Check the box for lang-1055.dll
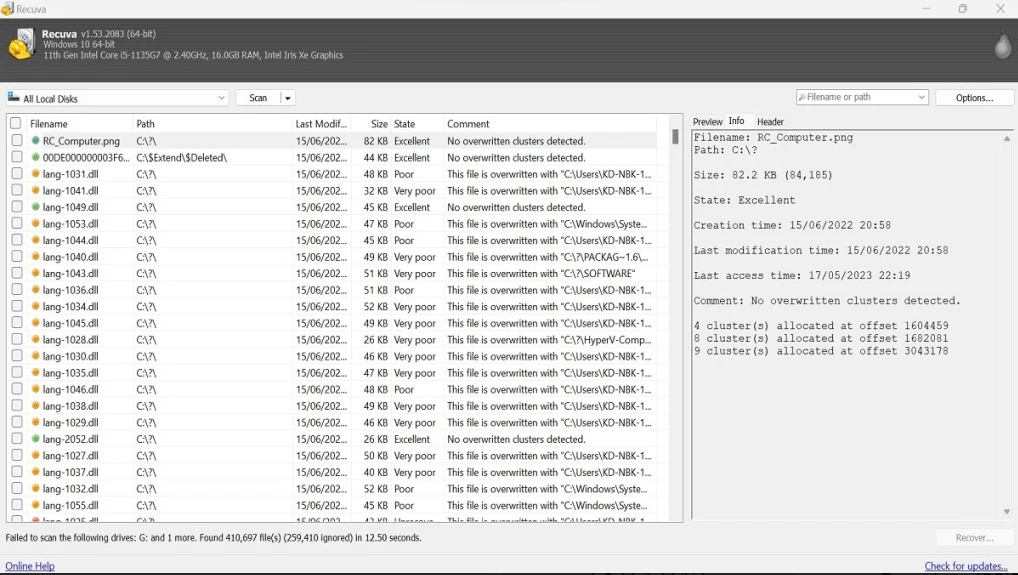The image size is (1018, 575). (17, 505)
